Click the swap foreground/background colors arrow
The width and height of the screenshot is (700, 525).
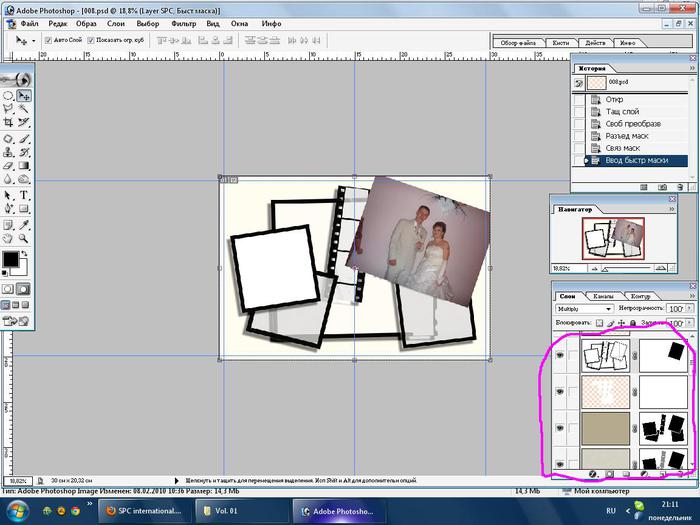(25, 254)
